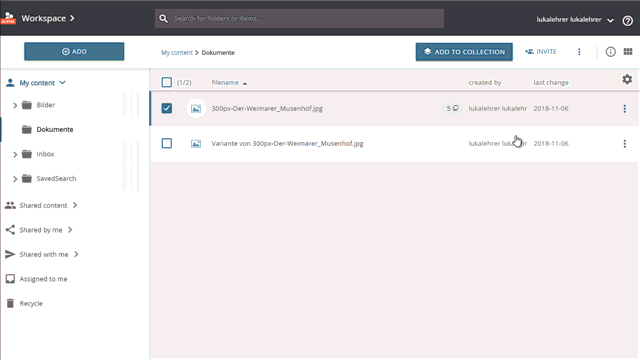Sort by created by column
Image resolution: width=640 pixels, height=360 pixels.
pos(484,82)
